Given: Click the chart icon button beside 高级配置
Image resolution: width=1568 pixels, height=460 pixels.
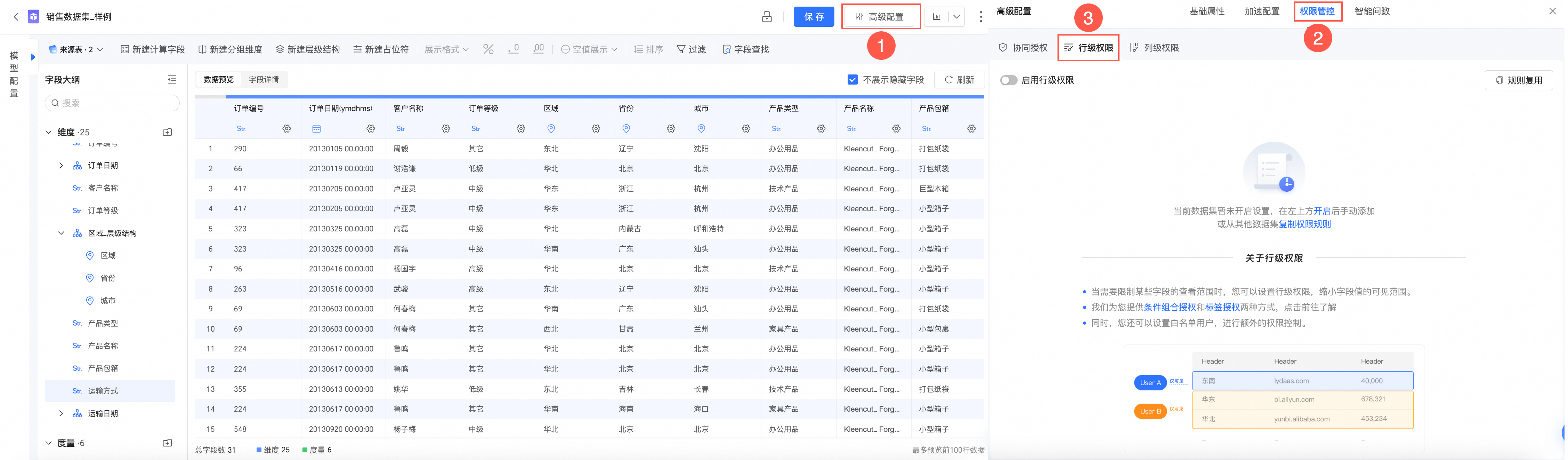Looking at the screenshot, I should point(936,17).
